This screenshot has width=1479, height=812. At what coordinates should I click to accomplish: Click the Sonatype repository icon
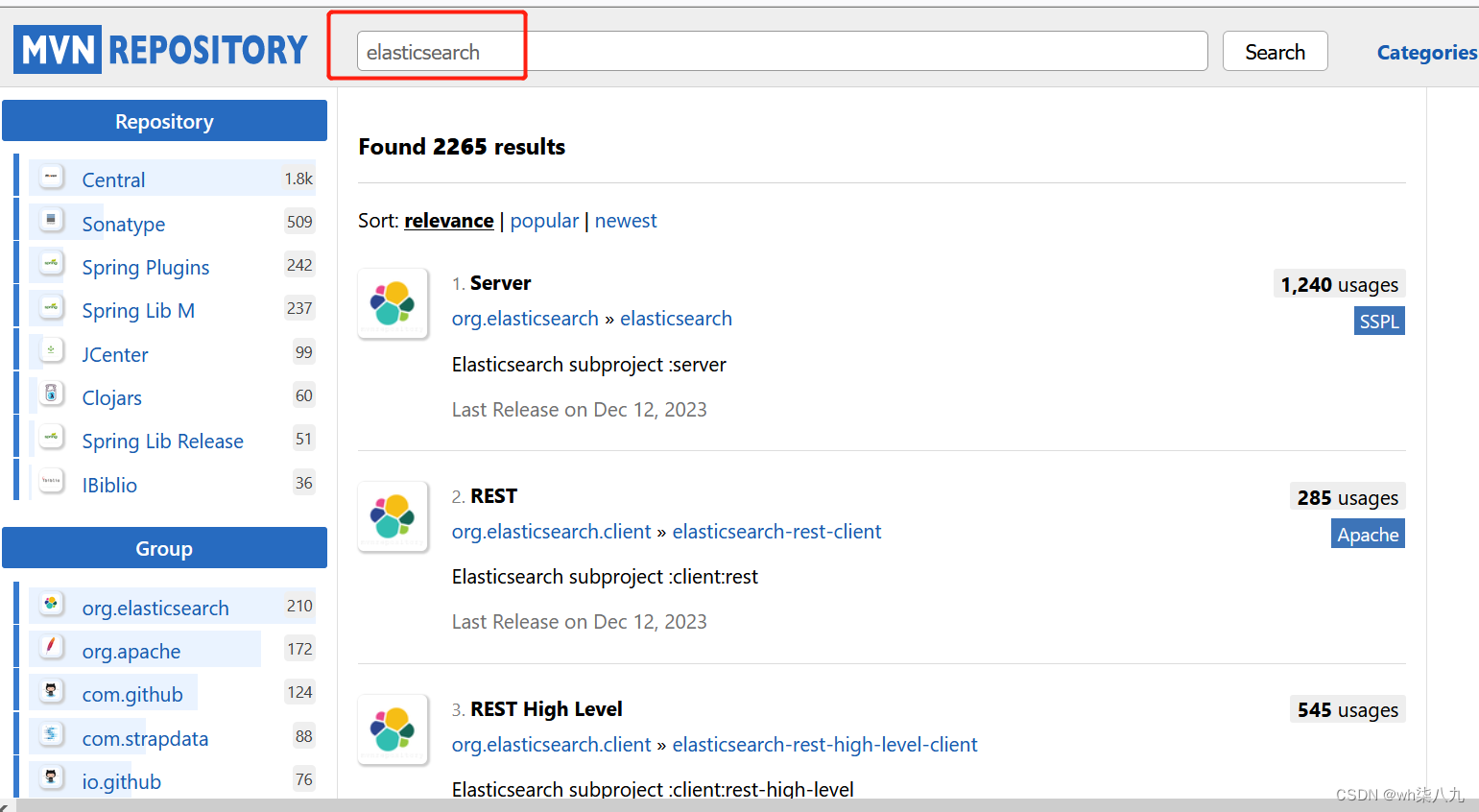[x=51, y=221]
